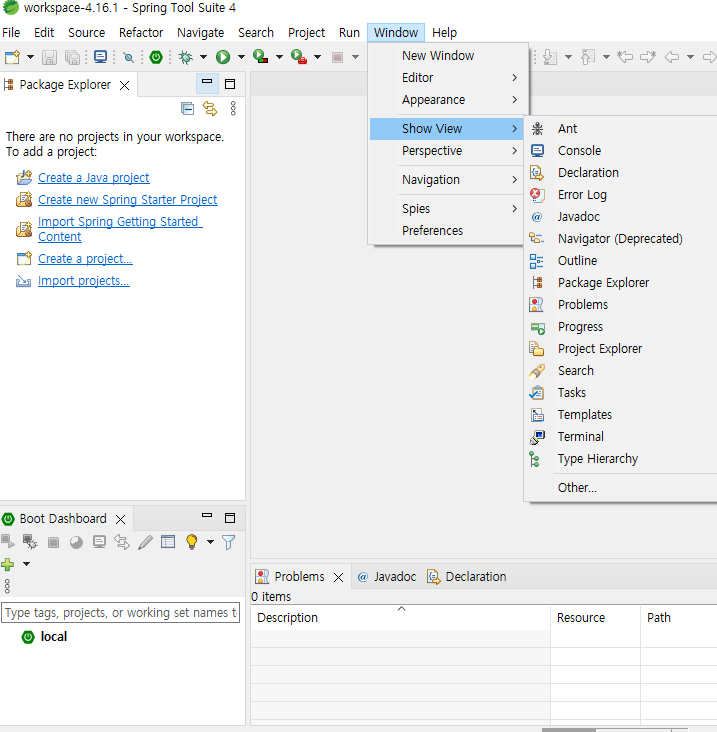Click Import projects... link
The width and height of the screenshot is (717, 732).
point(84,281)
